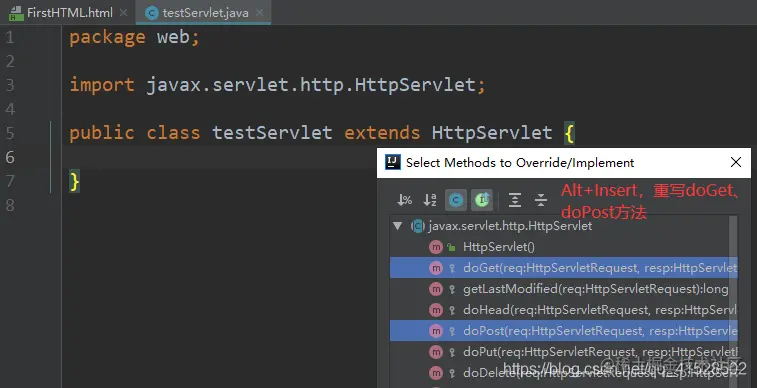Click the class icon beside javax.servlet.http.HttpServlet
Image resolution: width=757 pixels, height=388 pixels.
click(418, 226)
